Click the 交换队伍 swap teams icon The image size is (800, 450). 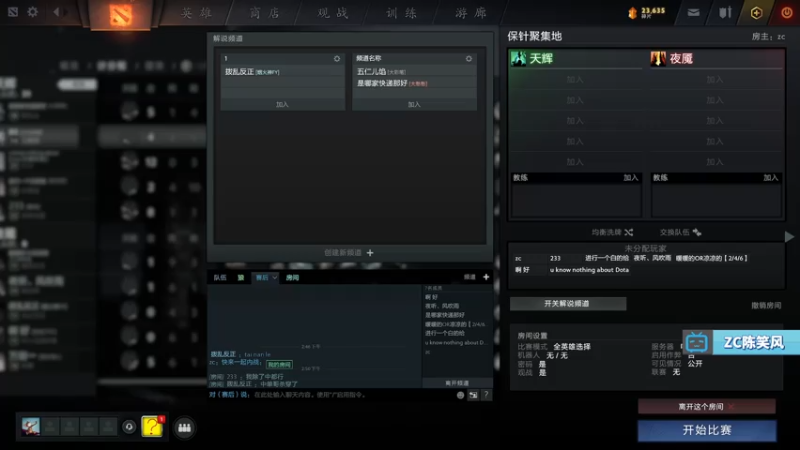[697, 232]
